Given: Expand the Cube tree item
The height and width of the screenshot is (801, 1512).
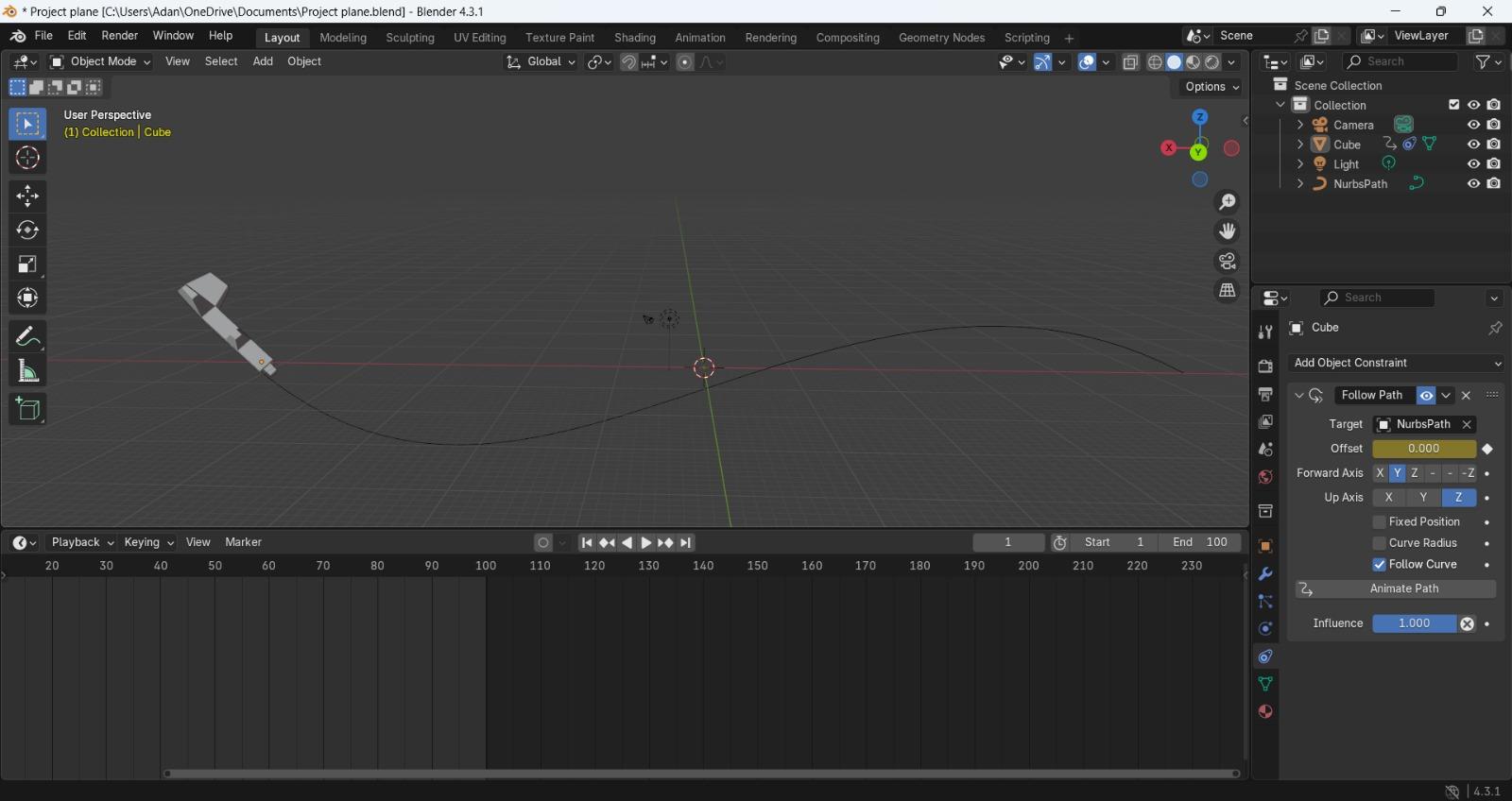Looking at the screenshot, I should tap(1300, 145).
